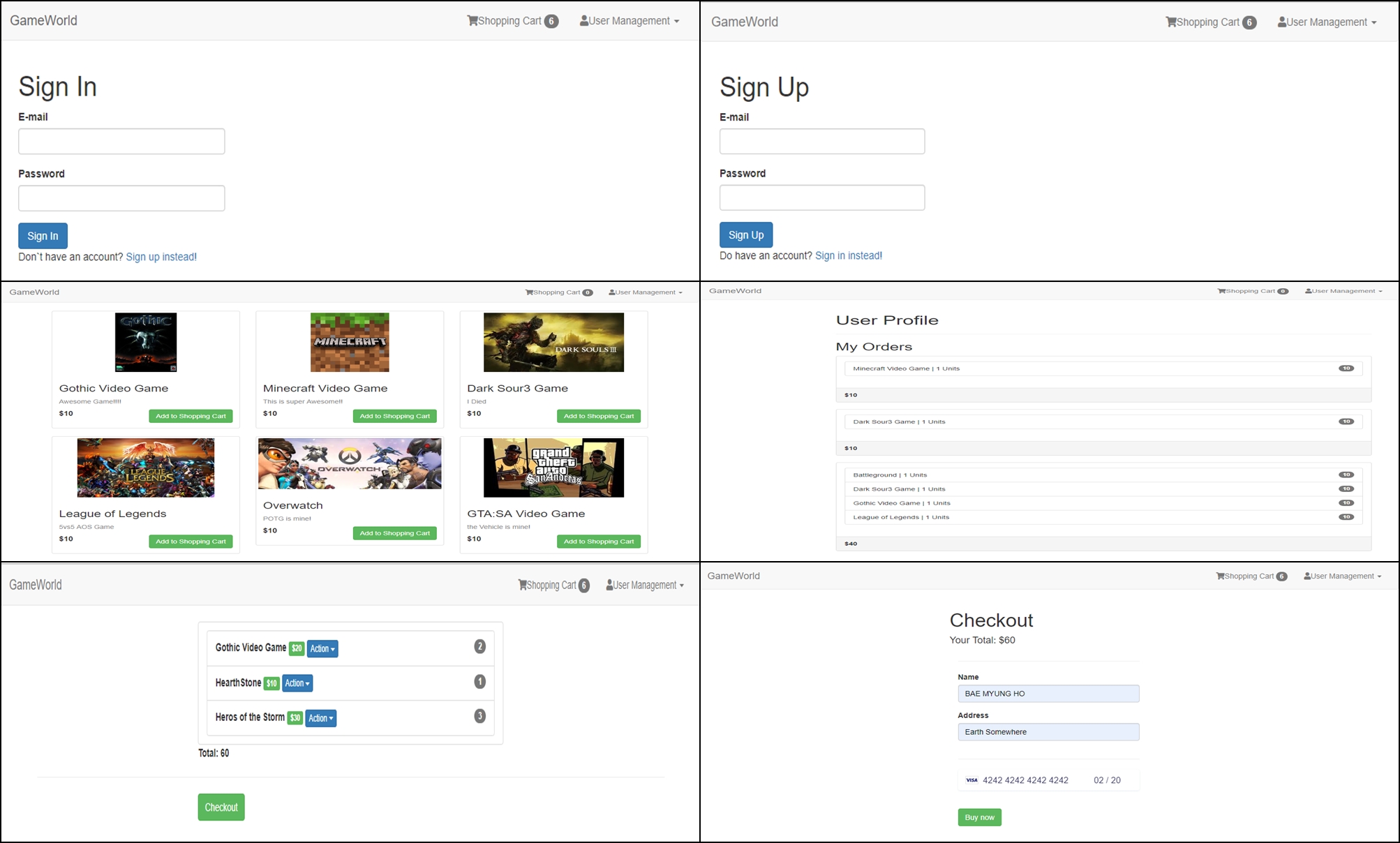Click the cart badge showing 6 items

(x=552, y=21)
